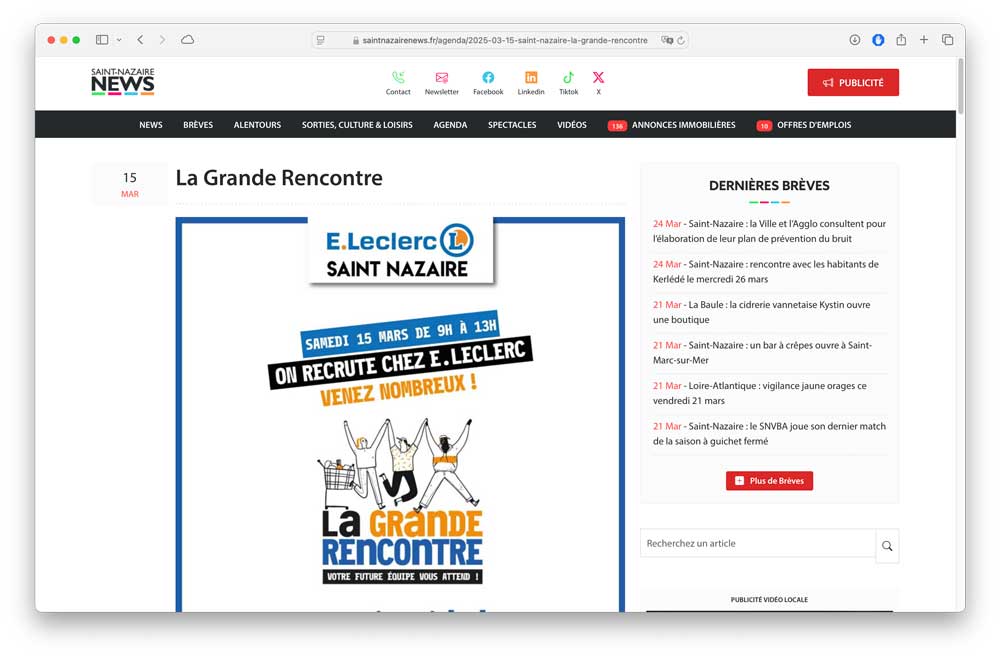Click the Saint-Nazaire News logo
The width and height of the screenshot is (1000, 658).
[122, 82]
